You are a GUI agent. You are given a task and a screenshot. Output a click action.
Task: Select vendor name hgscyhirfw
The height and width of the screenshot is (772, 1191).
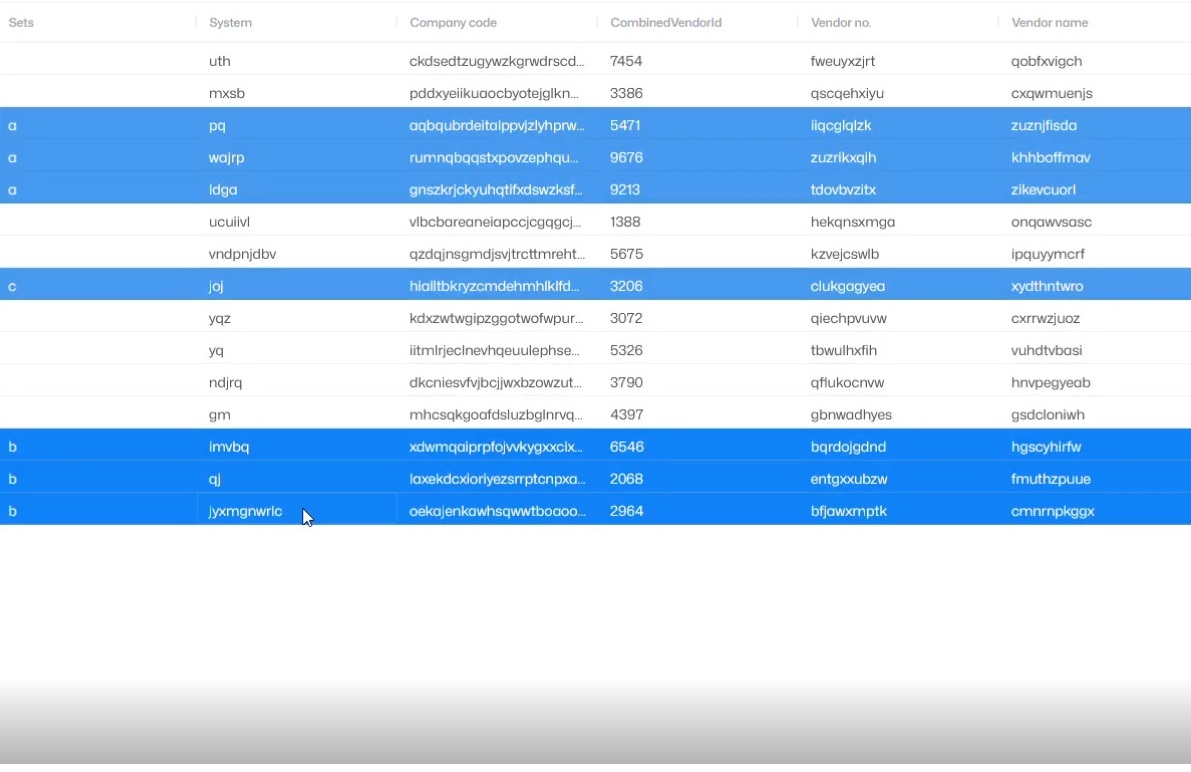point(1046,446)
